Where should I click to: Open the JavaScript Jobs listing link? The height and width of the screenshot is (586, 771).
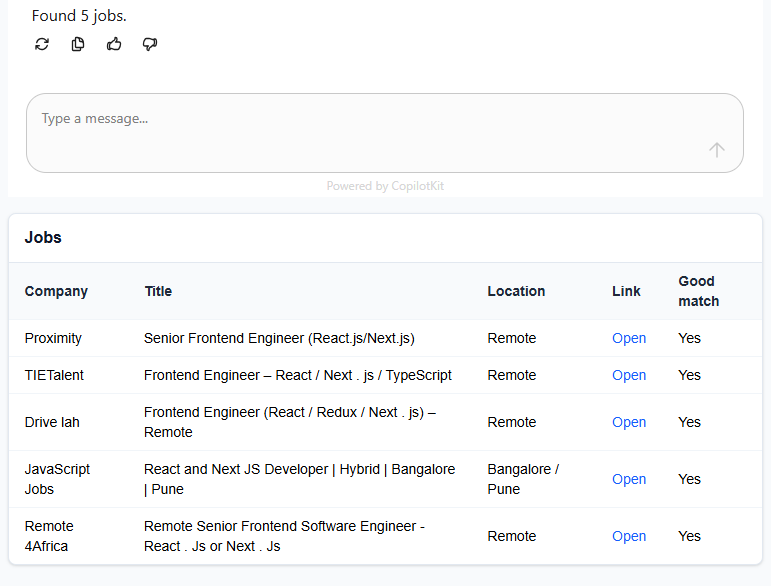click(x=629, y=479)
